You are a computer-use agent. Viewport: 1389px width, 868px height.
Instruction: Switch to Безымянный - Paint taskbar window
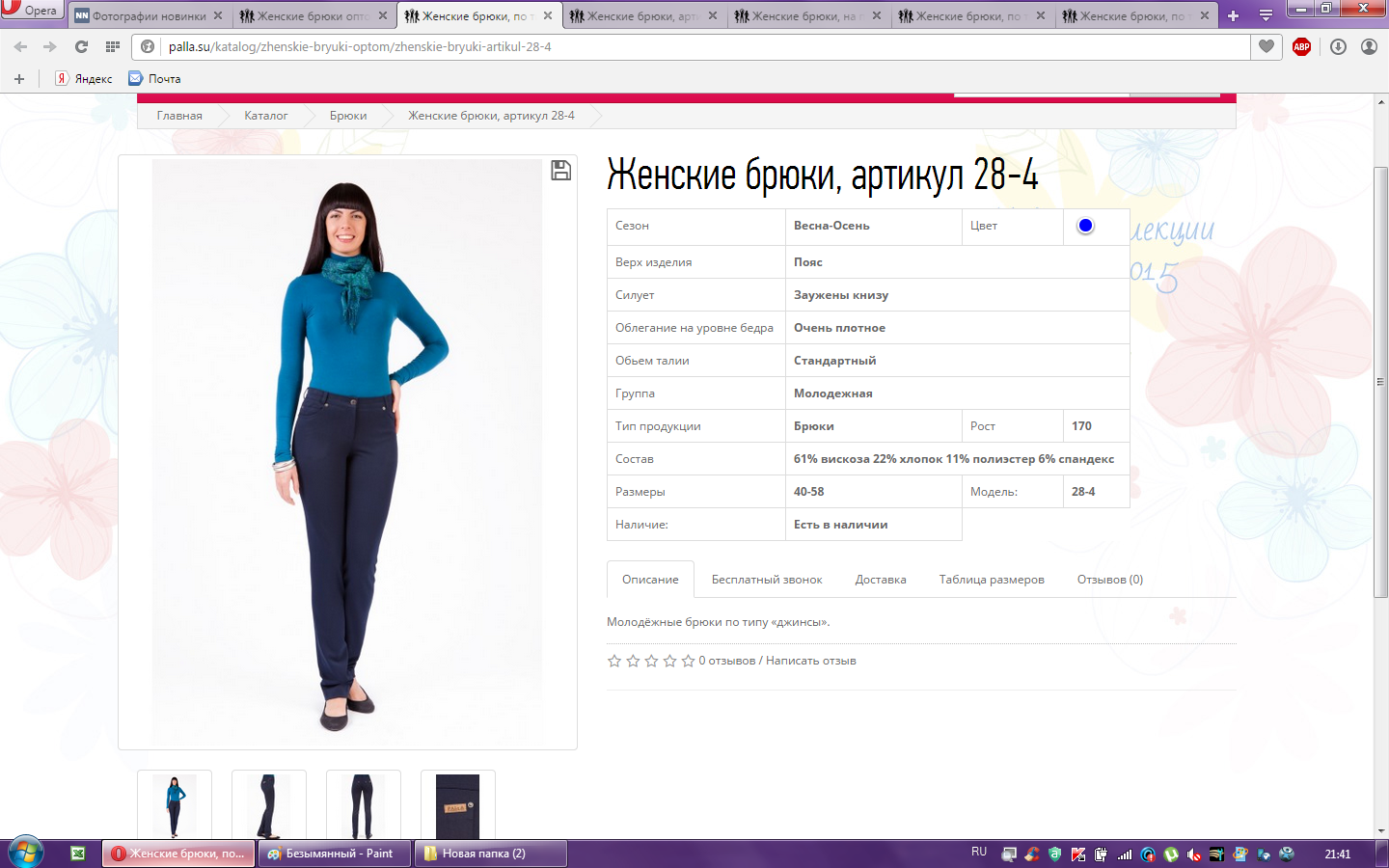tap(335, 854)
